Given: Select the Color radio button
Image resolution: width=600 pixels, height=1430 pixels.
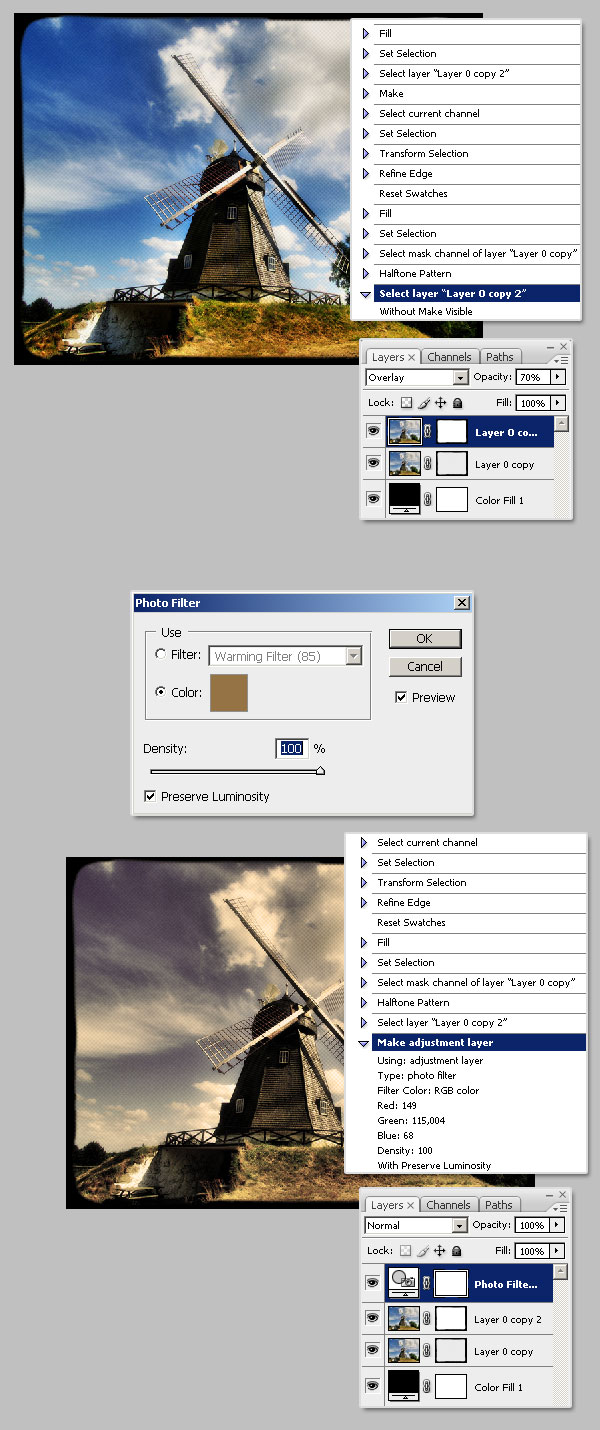Looking at the screenshot, I should pyautogui.click(x=161, y=692).
